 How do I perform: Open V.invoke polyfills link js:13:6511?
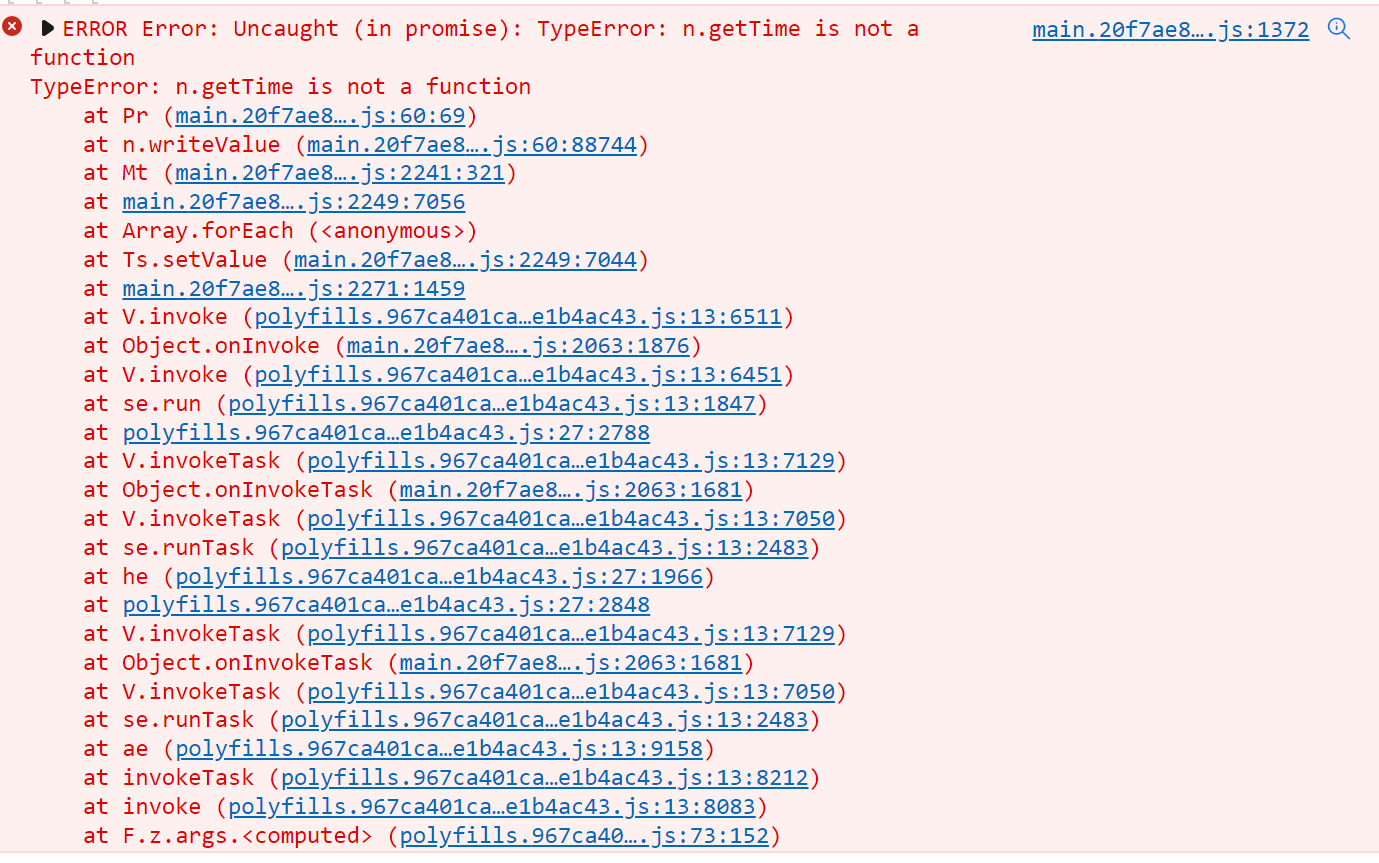click(x=518, y=318)
